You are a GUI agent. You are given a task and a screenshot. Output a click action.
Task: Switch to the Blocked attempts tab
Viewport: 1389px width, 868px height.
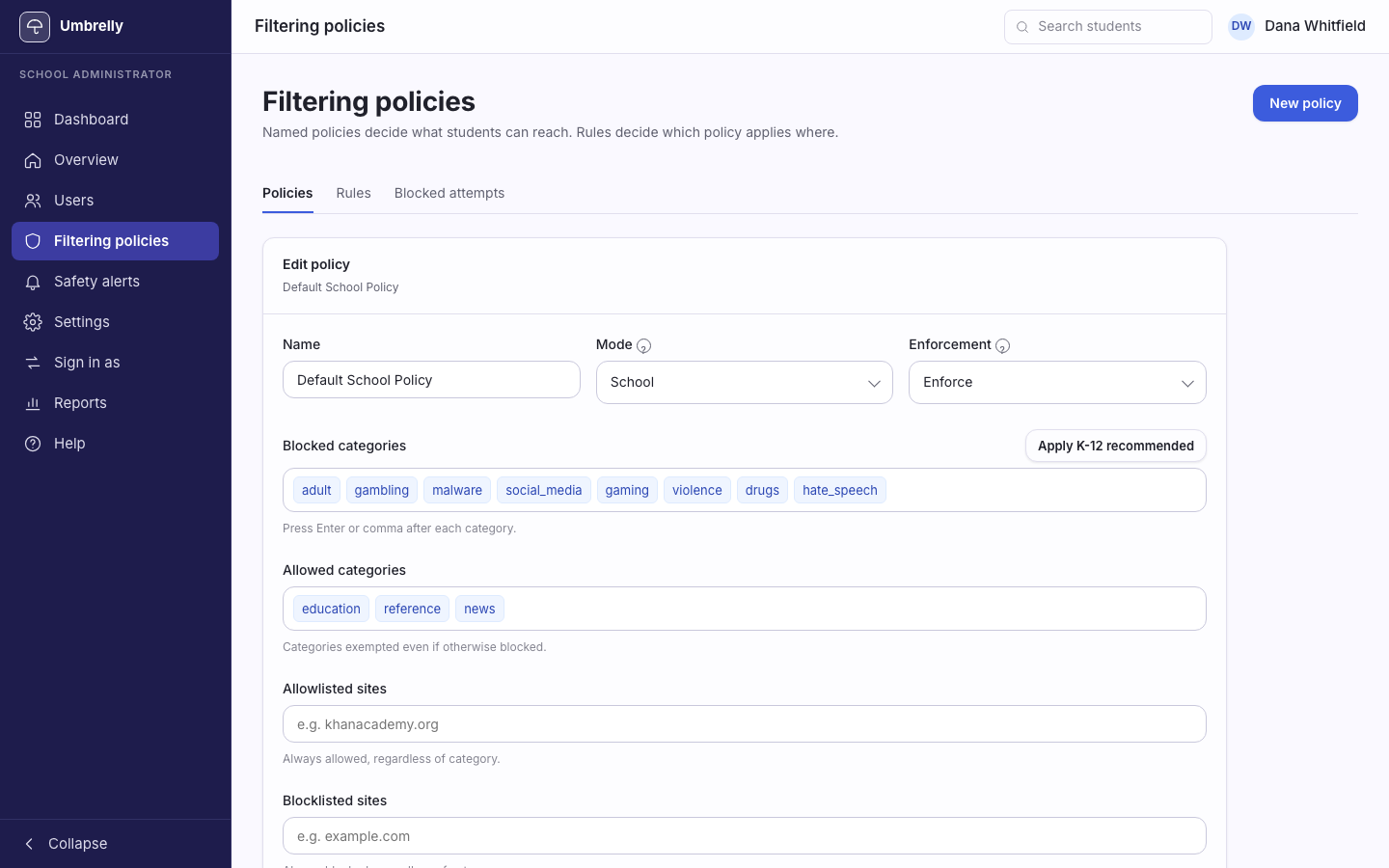click(449, 193)
